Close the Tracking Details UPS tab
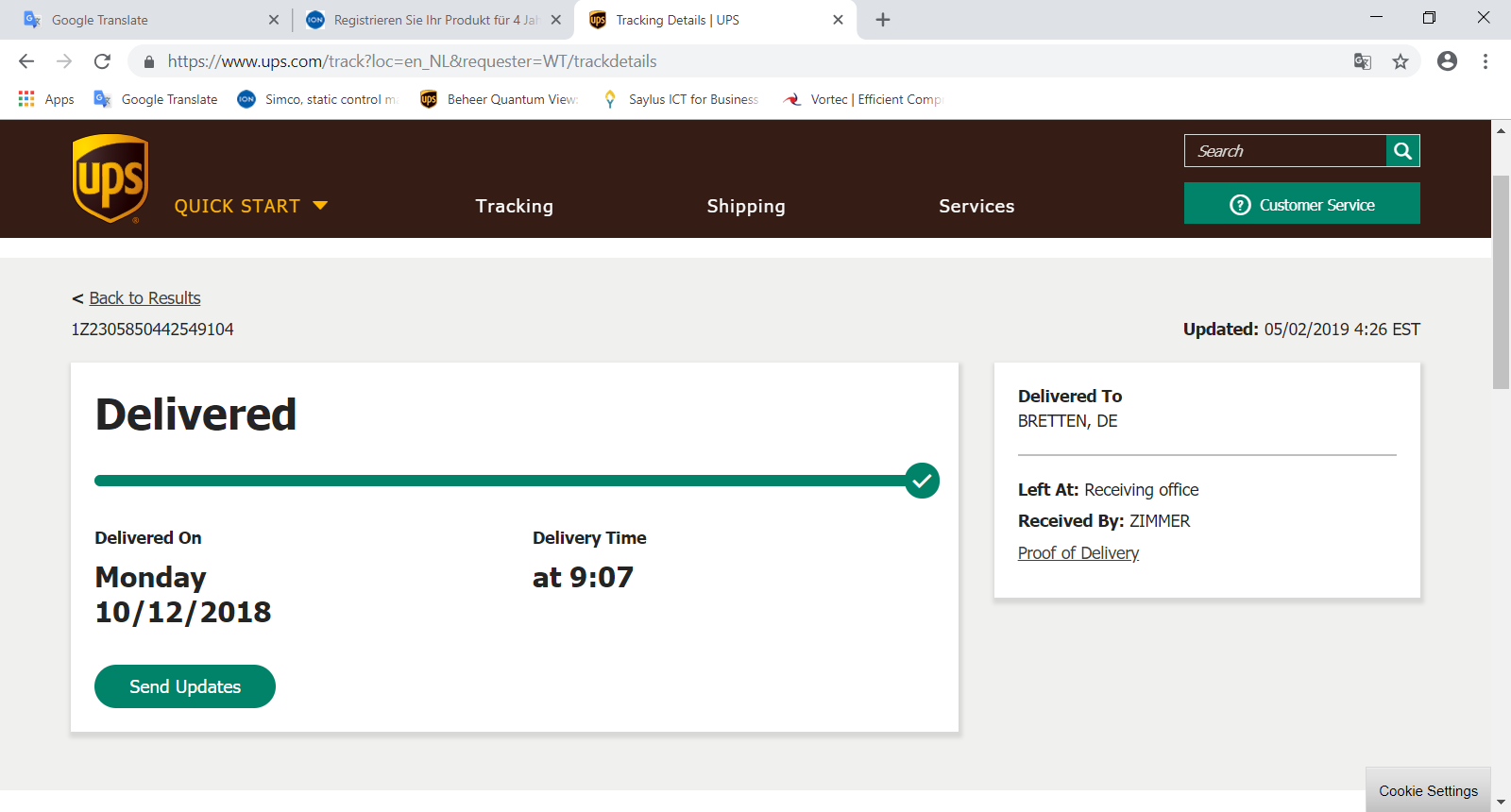This screenshot has height=812, width=1511. [838, 20]
